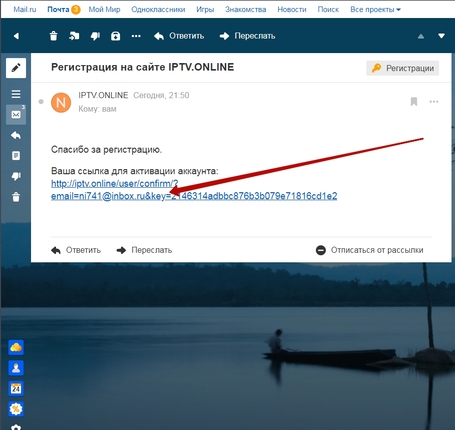Open the contacts person icon in sidebar

(16, 368)
